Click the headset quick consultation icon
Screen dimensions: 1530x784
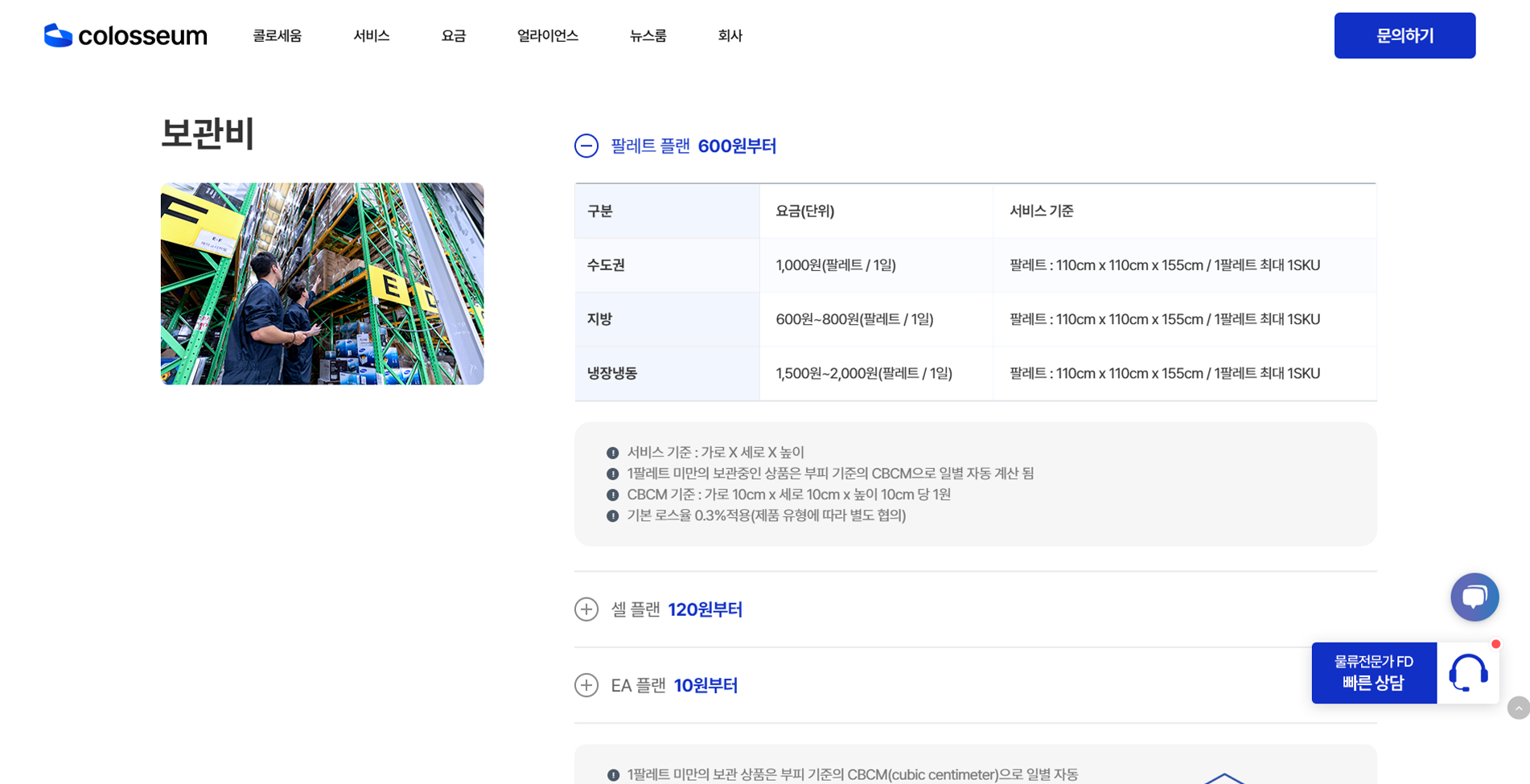(x=1468, y=673)
